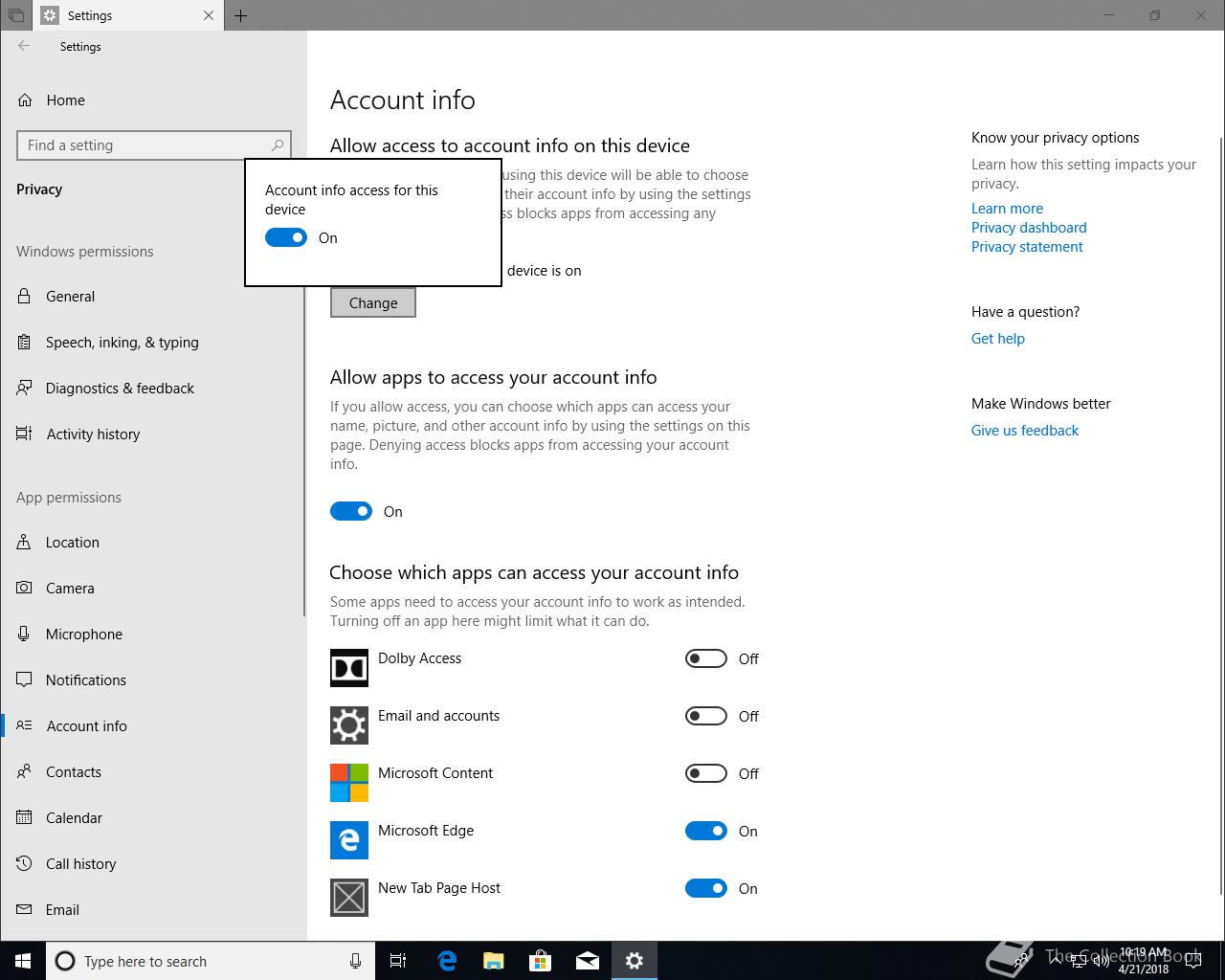Turn off account info access for this device
The height and width of the screenshot is (980, 1225).
[286, 238]
